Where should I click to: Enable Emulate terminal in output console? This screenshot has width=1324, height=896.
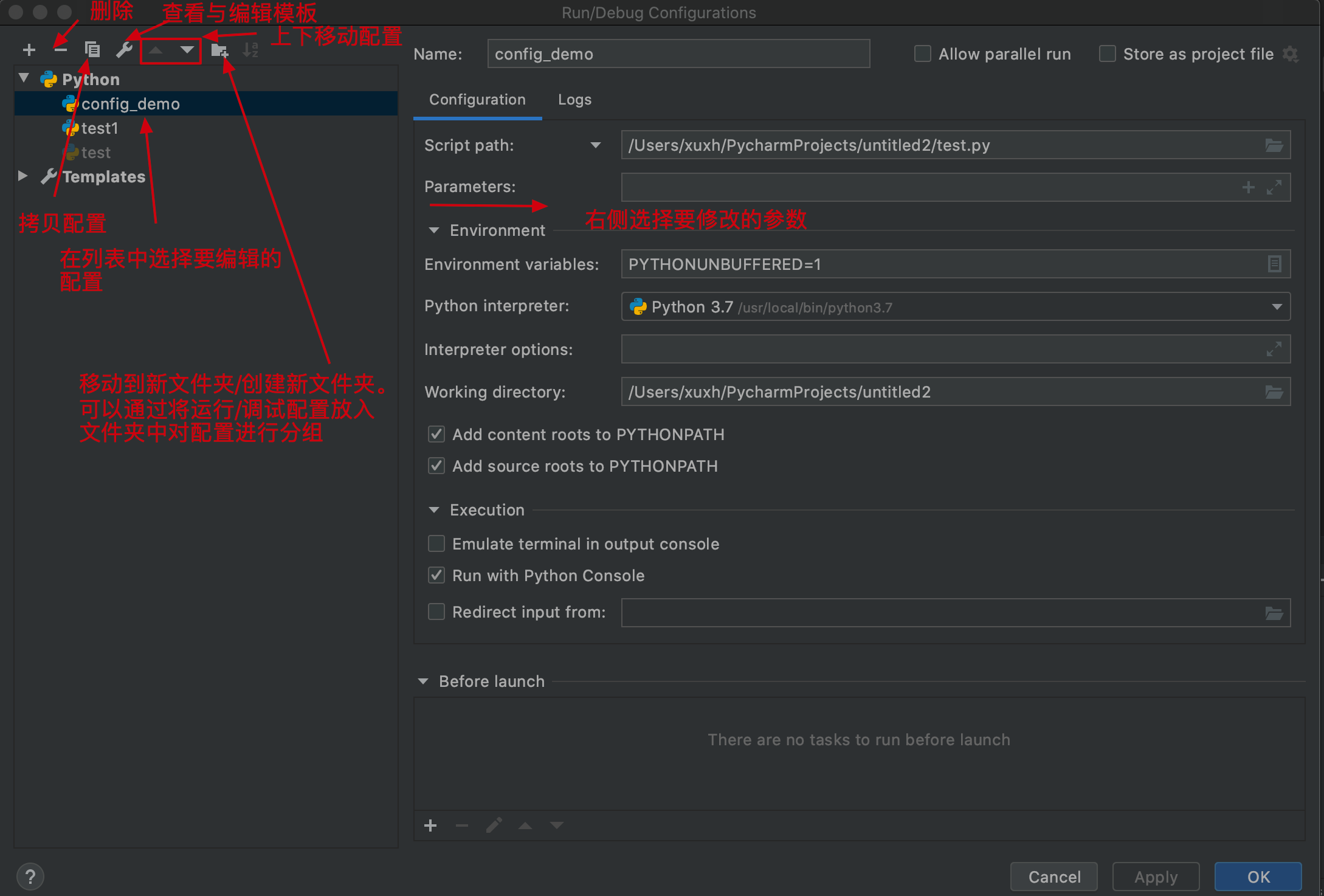click(436, 543)
